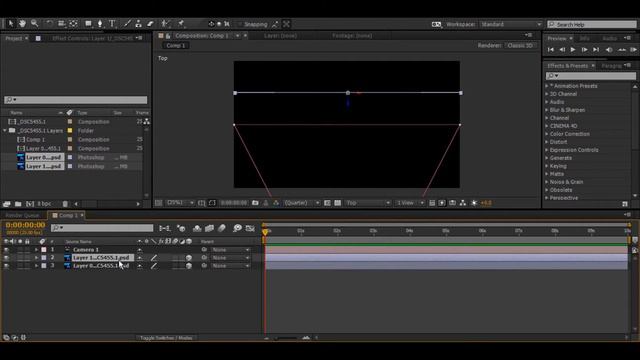Toggle shy switch of layer 2

pyautogui.click(x=140, y=258)
